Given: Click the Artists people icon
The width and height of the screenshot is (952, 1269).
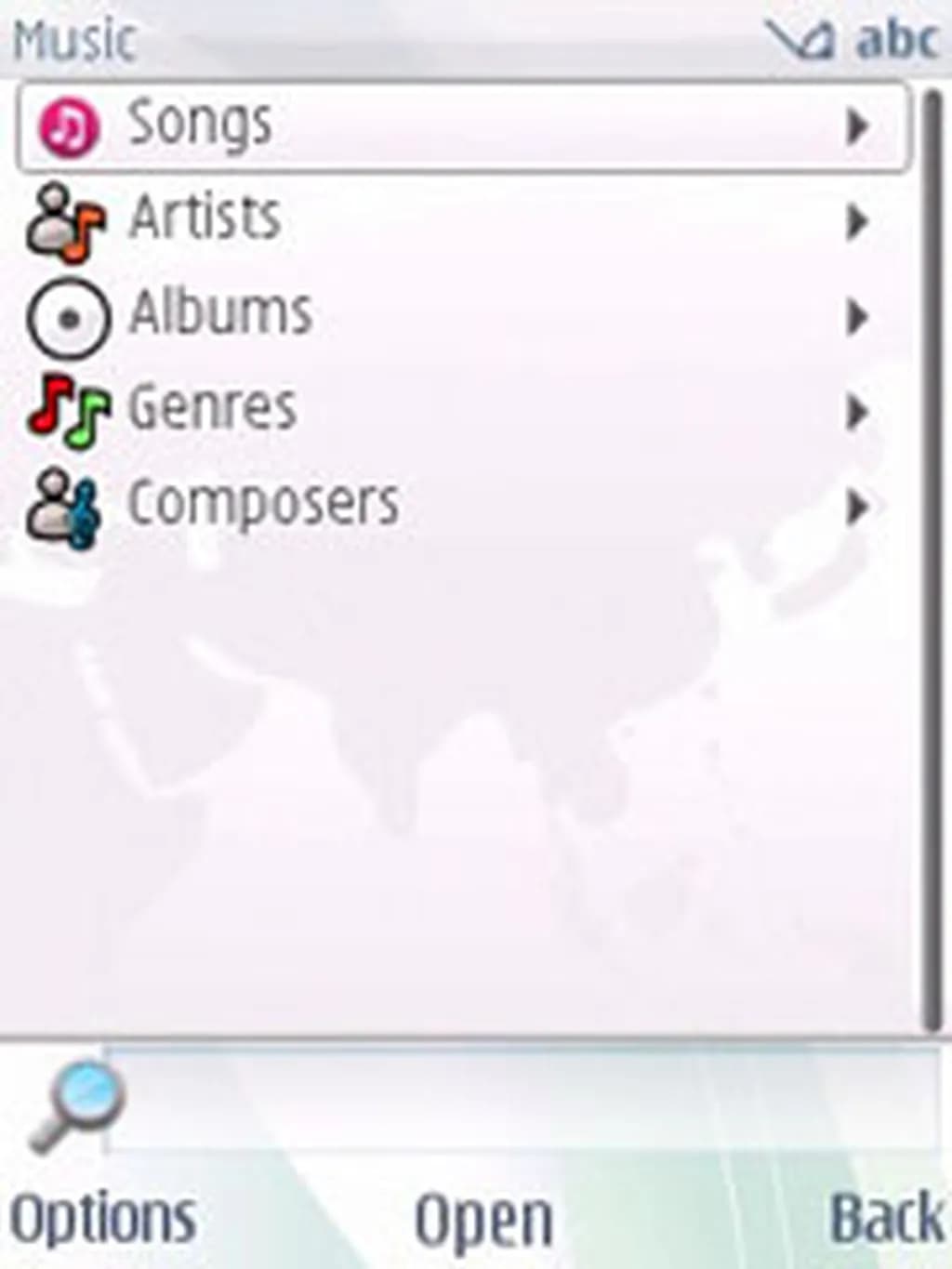Looking at the screenshot, I should point(66,221).
